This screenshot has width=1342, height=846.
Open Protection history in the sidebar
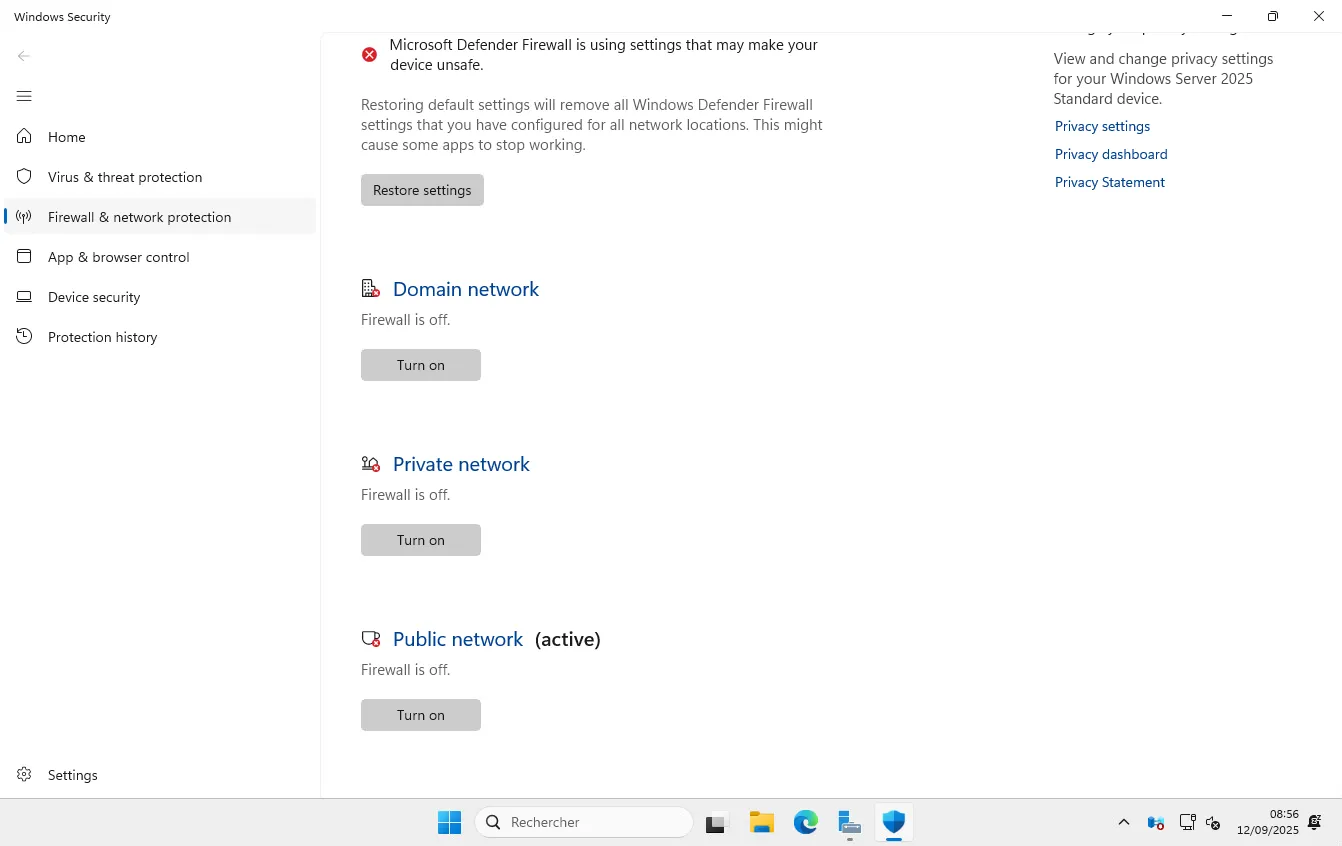[x=102, y=337]
